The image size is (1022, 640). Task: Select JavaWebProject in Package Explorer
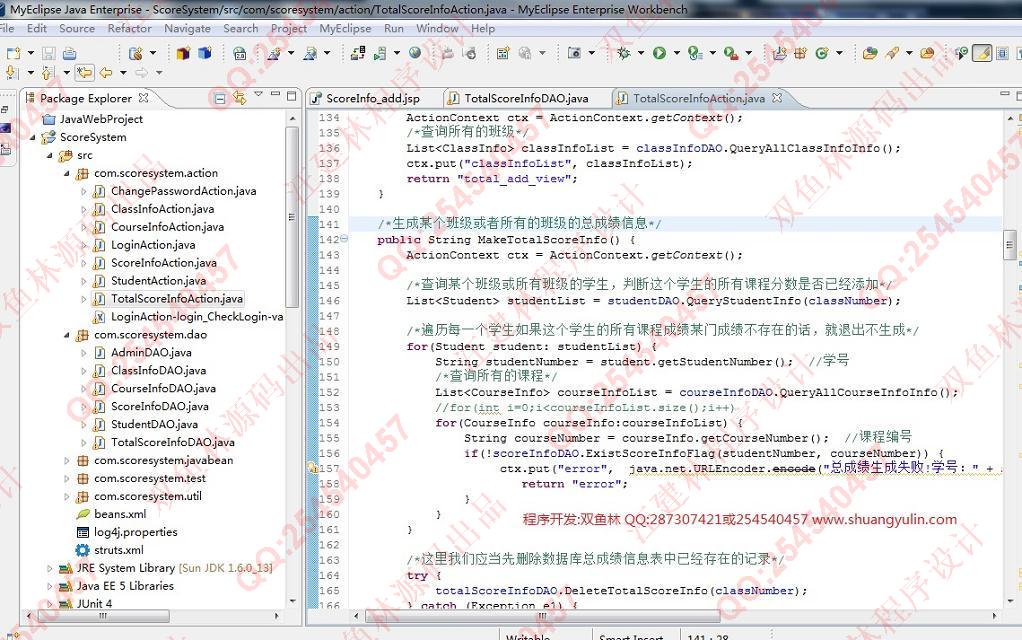tap(100, 119)
